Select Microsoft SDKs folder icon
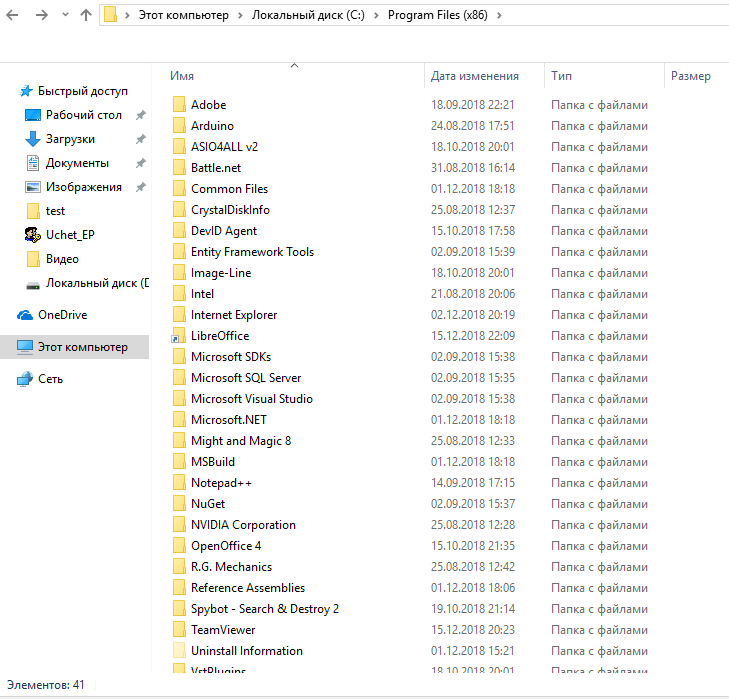This screenshot has width=729, height=699. tap(179, 357)
